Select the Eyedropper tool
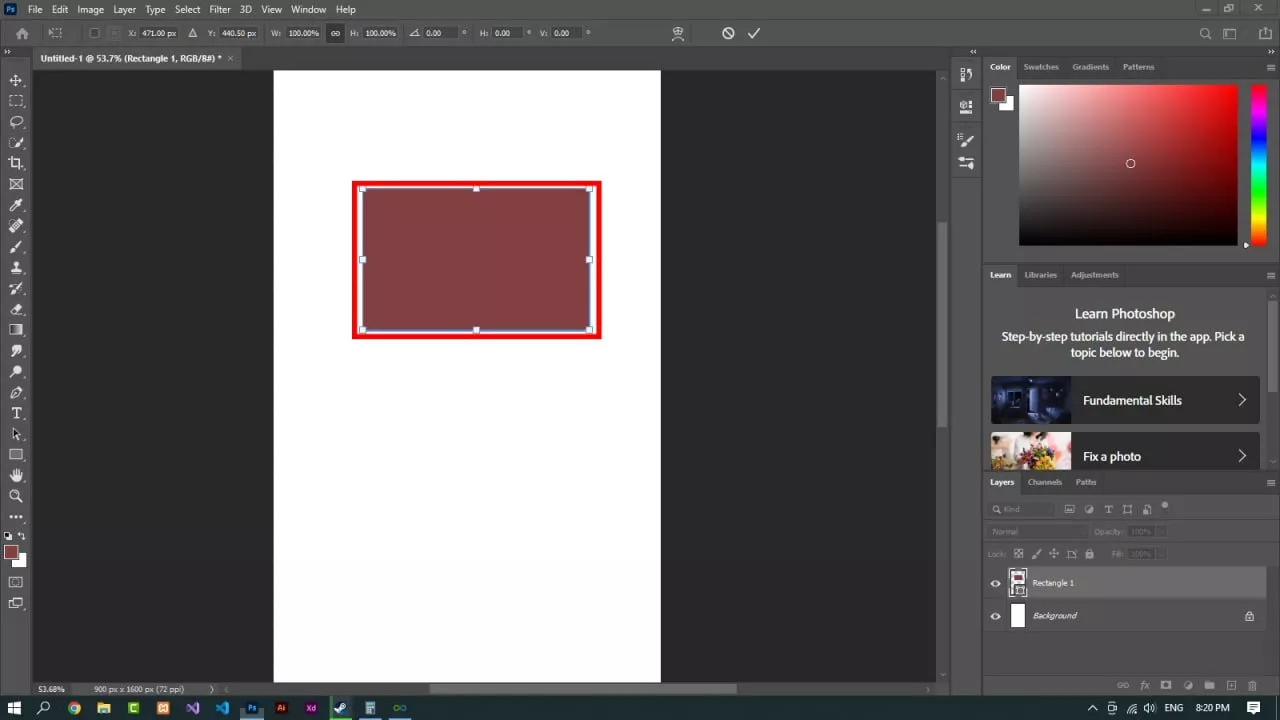Screen dimensions: 1280x720 tap(16, 205)
